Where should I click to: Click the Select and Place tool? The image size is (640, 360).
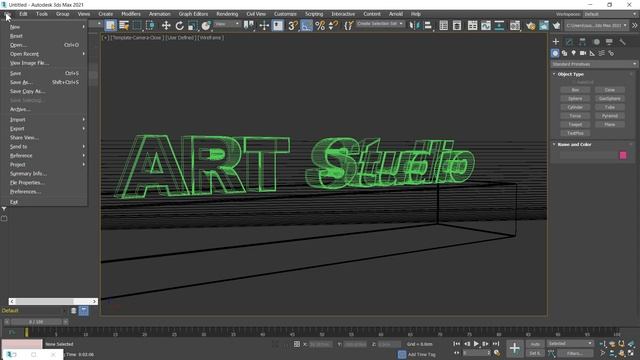[x=206, y=26]
